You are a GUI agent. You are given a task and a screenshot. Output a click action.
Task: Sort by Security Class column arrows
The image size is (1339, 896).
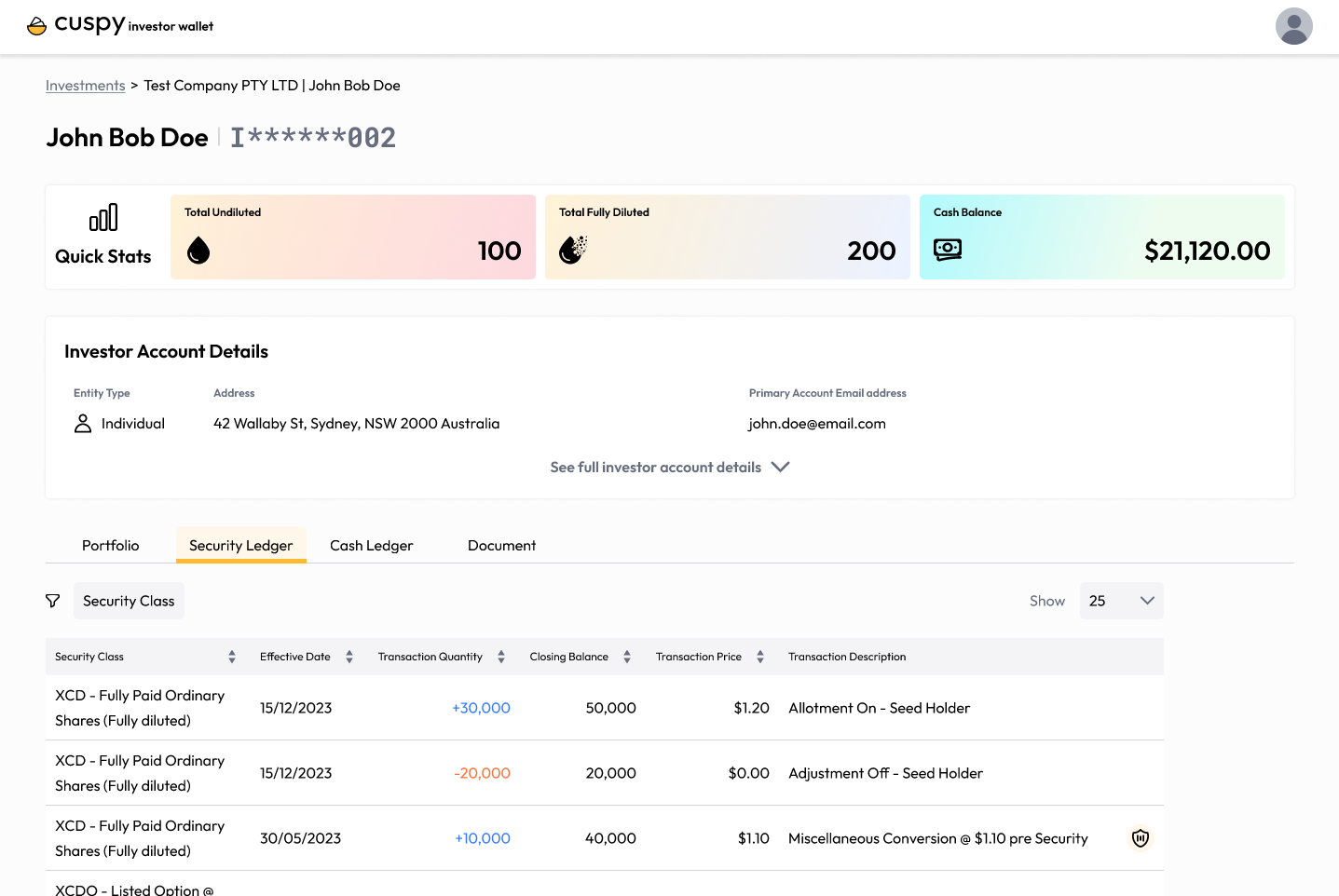click(232, 657)
